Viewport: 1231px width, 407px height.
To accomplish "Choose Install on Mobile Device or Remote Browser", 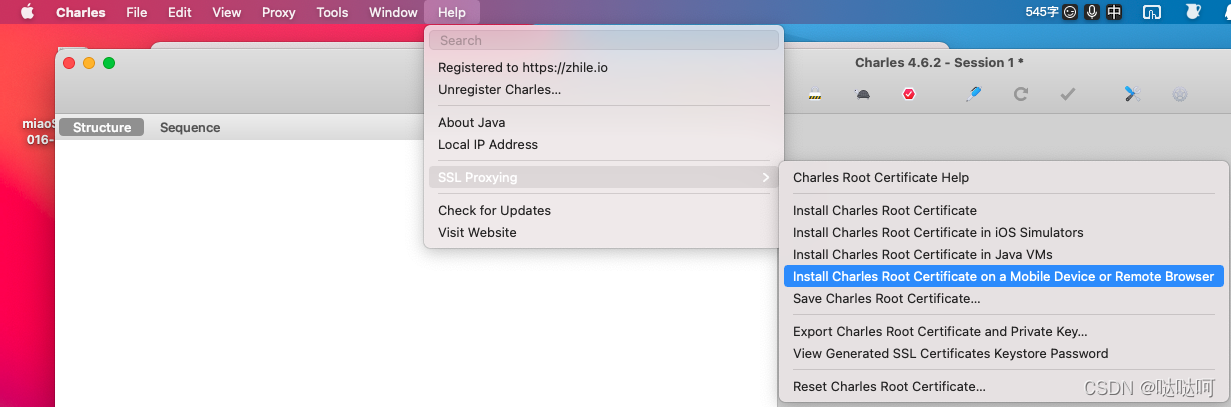I will point(1003,277).
